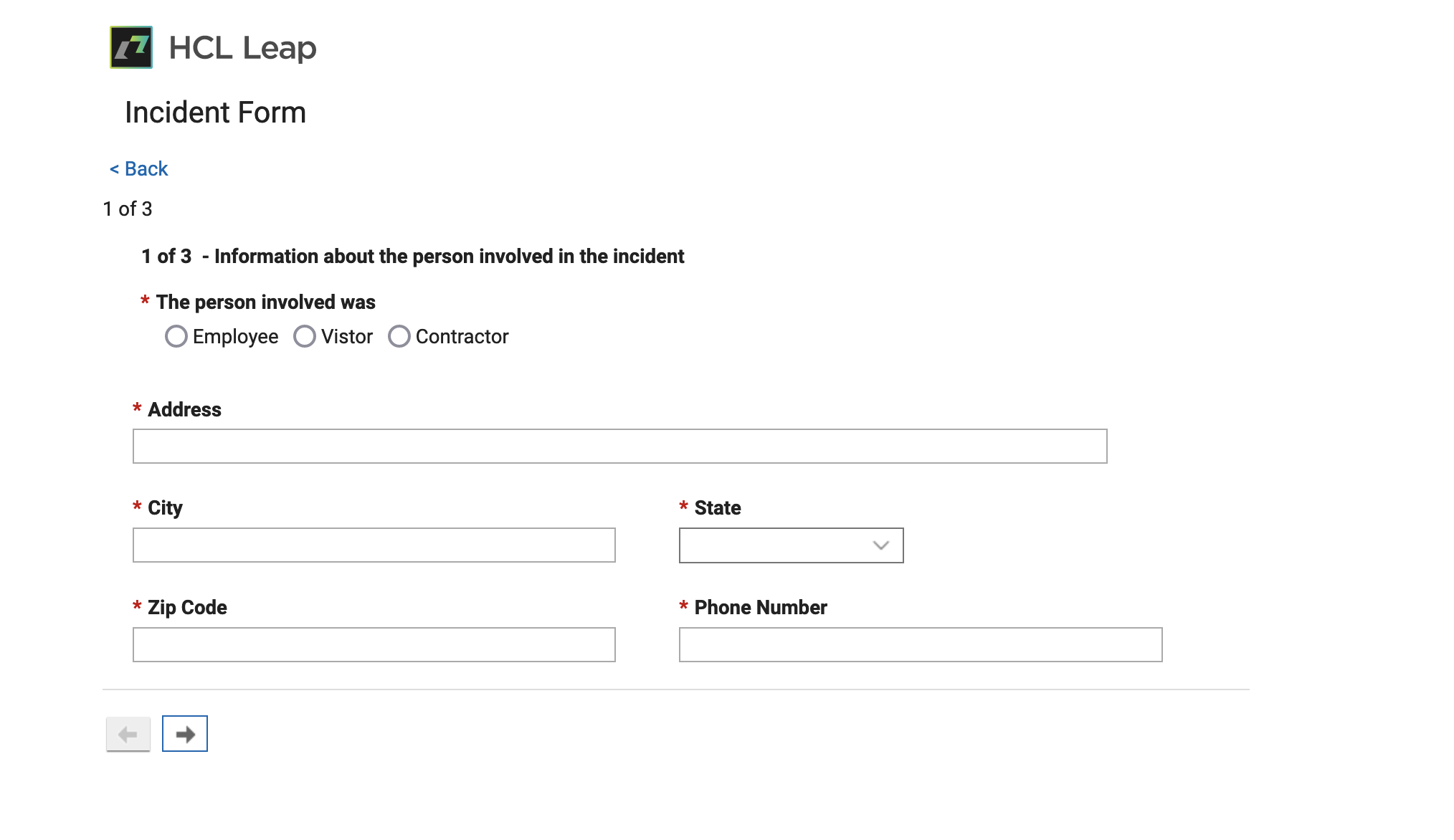1454x840 pixels.
Task: Click the HCL Leap logo icon
Action: (x=131, y=47)
